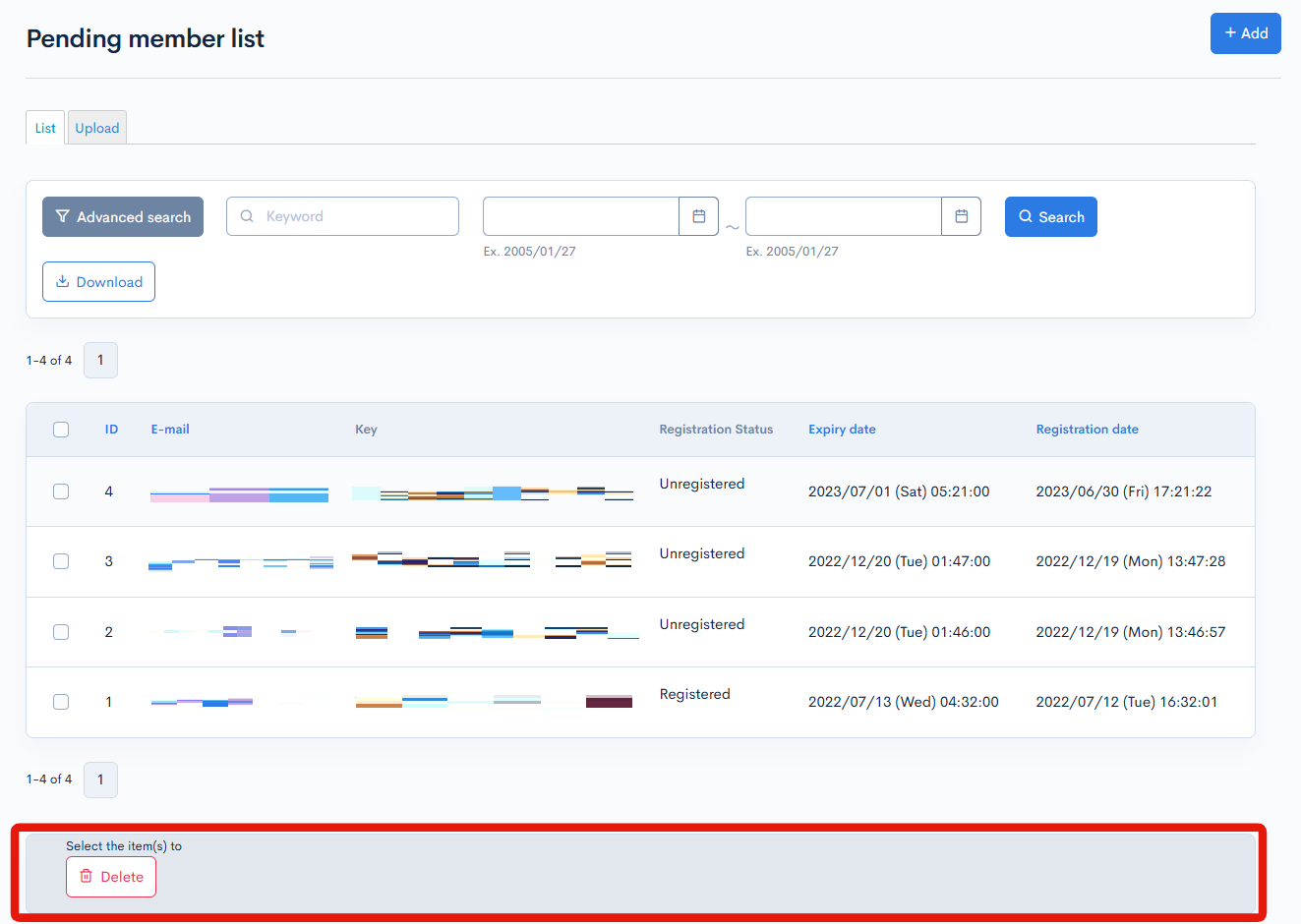The width and height of the screenshot is (1301, 924).
Task: Open Advanced search using the funnel icon
Action: tap(63, 215)
